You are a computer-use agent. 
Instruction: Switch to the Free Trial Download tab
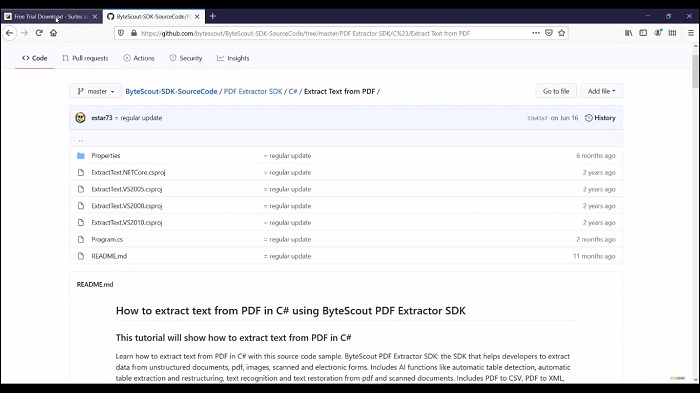pos(51,17)
